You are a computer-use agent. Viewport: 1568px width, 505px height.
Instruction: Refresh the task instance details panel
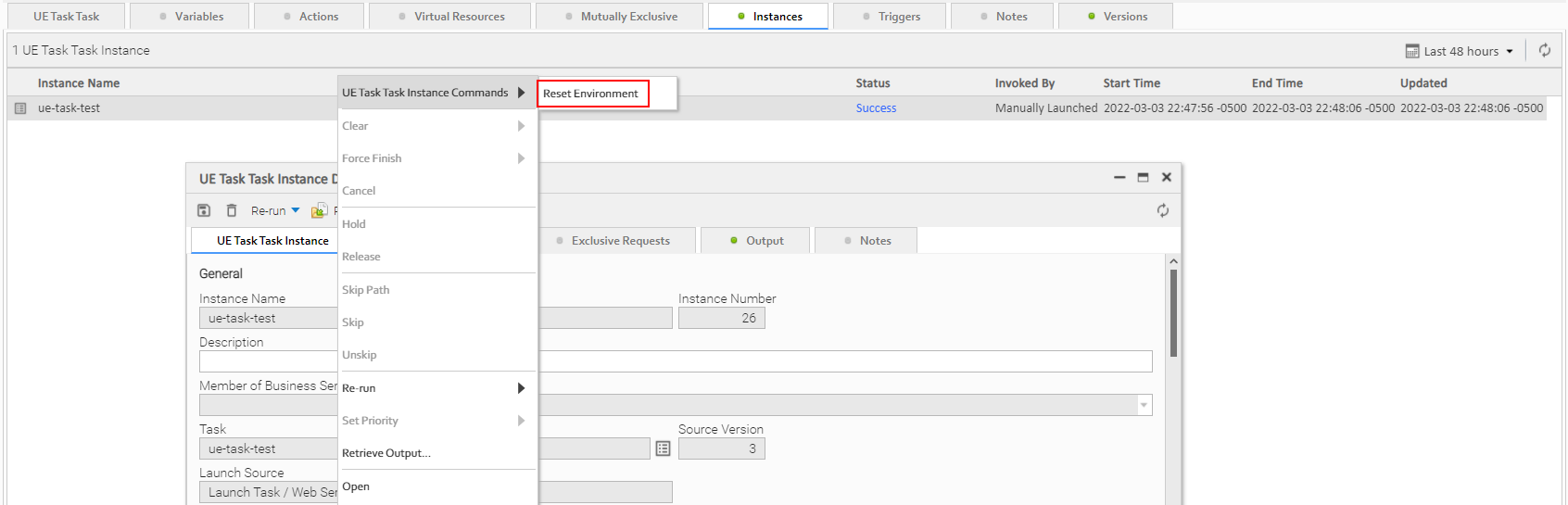click(1162, 211)
